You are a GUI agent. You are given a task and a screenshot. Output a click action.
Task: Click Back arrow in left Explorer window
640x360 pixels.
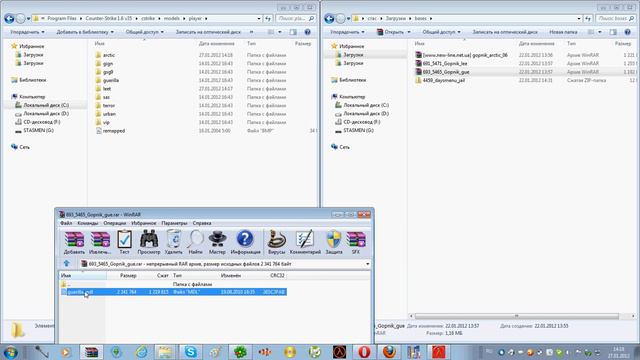[9, 18]
